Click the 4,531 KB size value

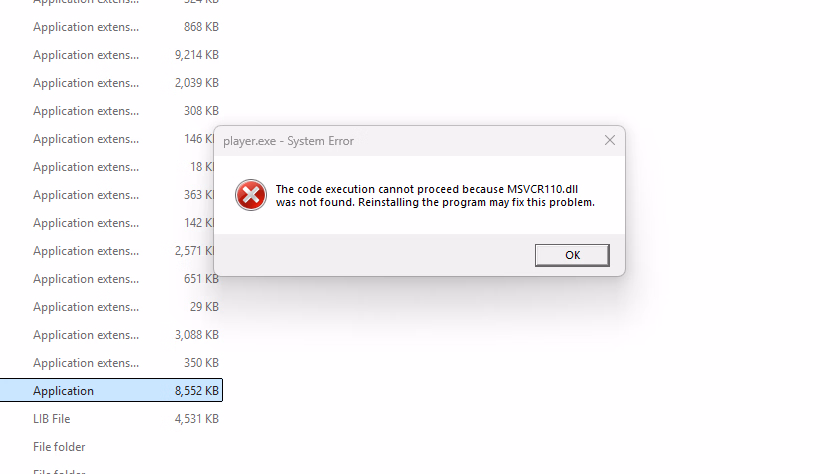[197, 419]
